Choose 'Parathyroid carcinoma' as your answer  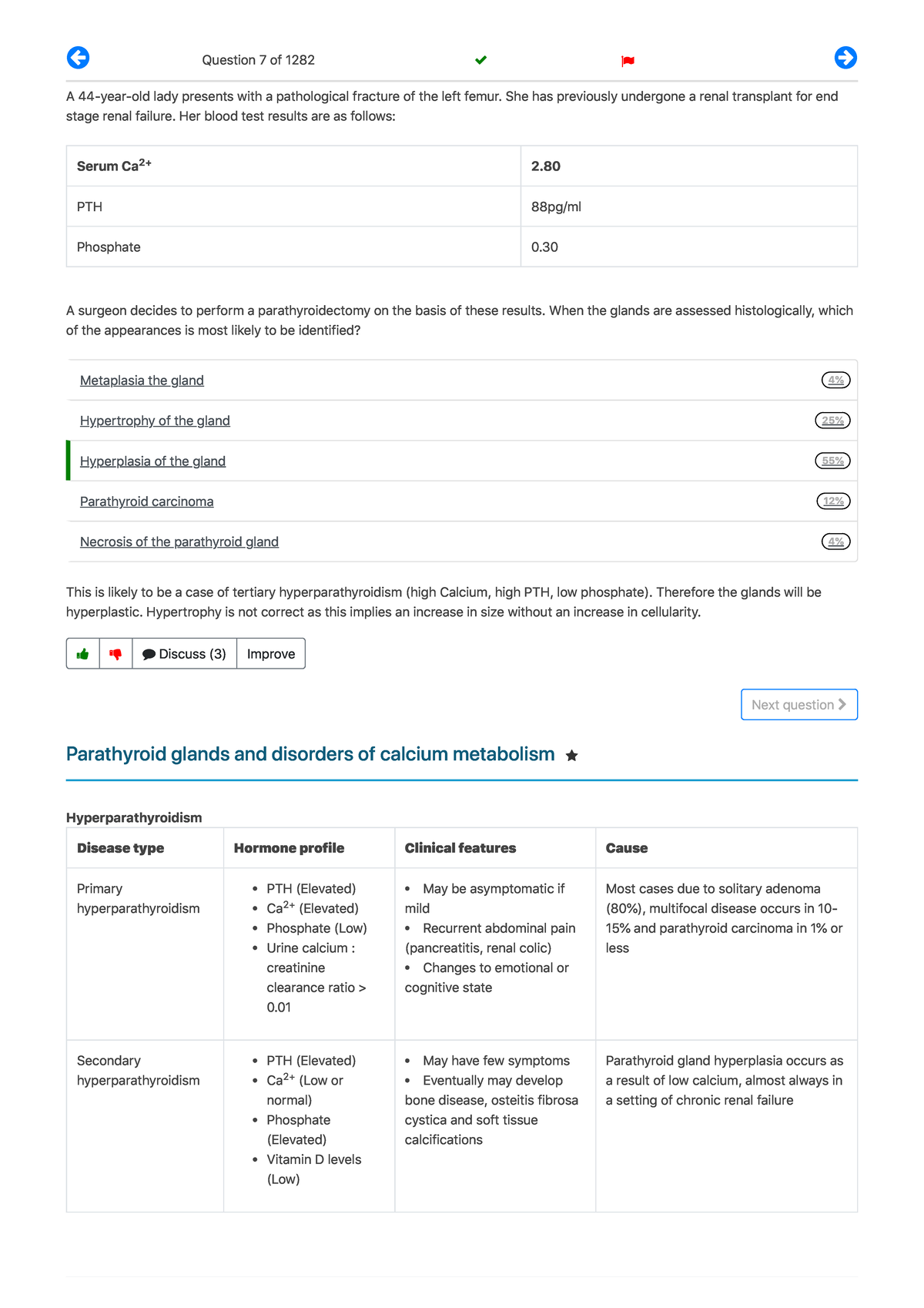[x=146, y=501]
